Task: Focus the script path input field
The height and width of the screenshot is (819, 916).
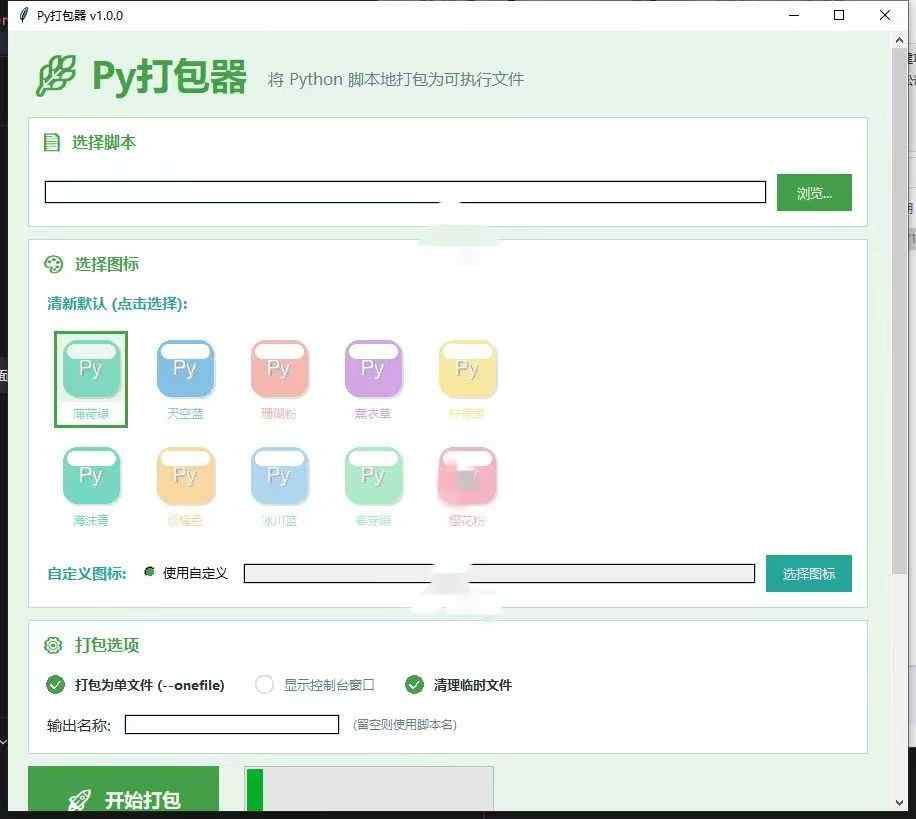Action: 405,192
